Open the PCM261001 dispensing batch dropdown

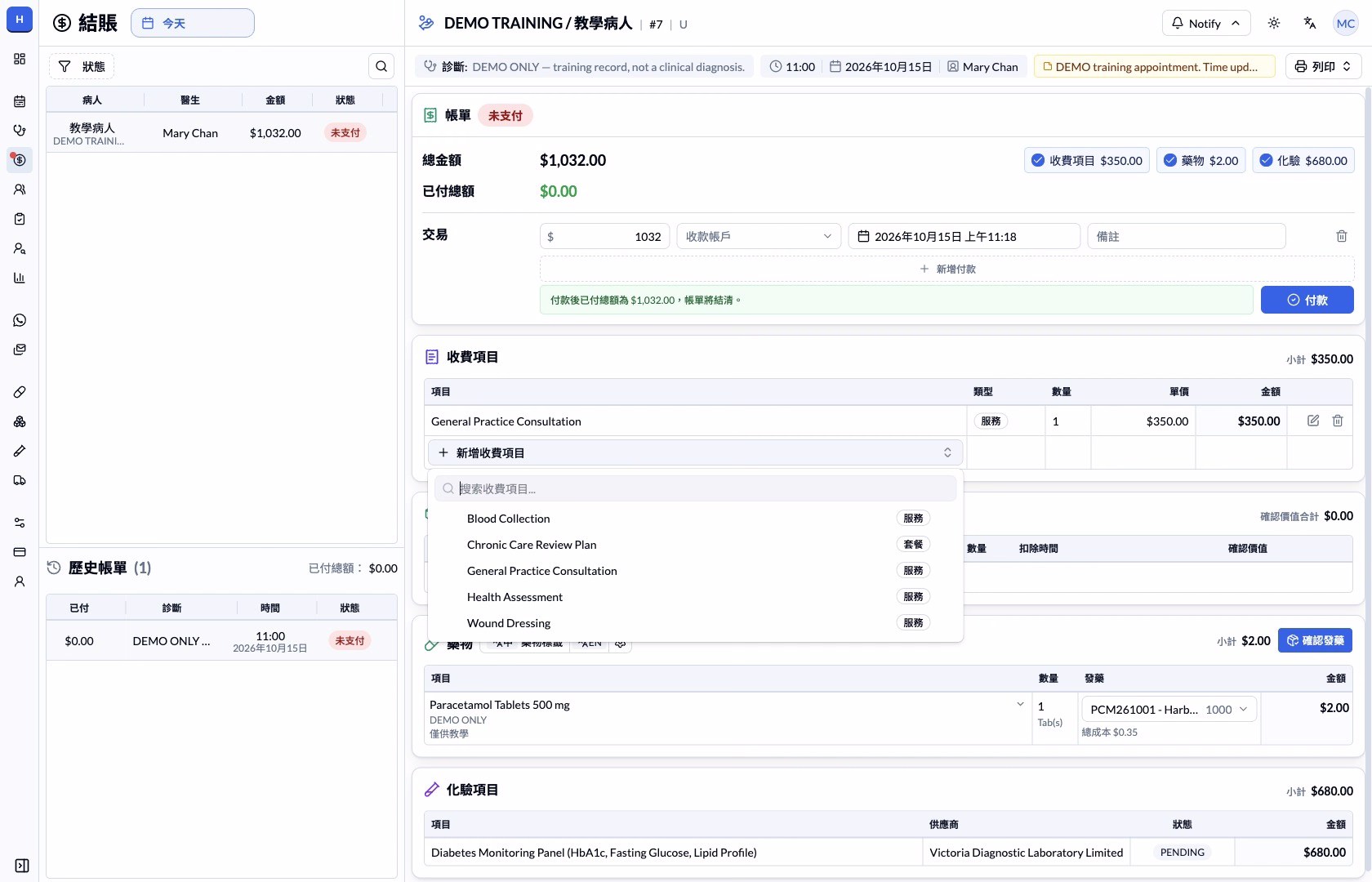[1169, 710]
